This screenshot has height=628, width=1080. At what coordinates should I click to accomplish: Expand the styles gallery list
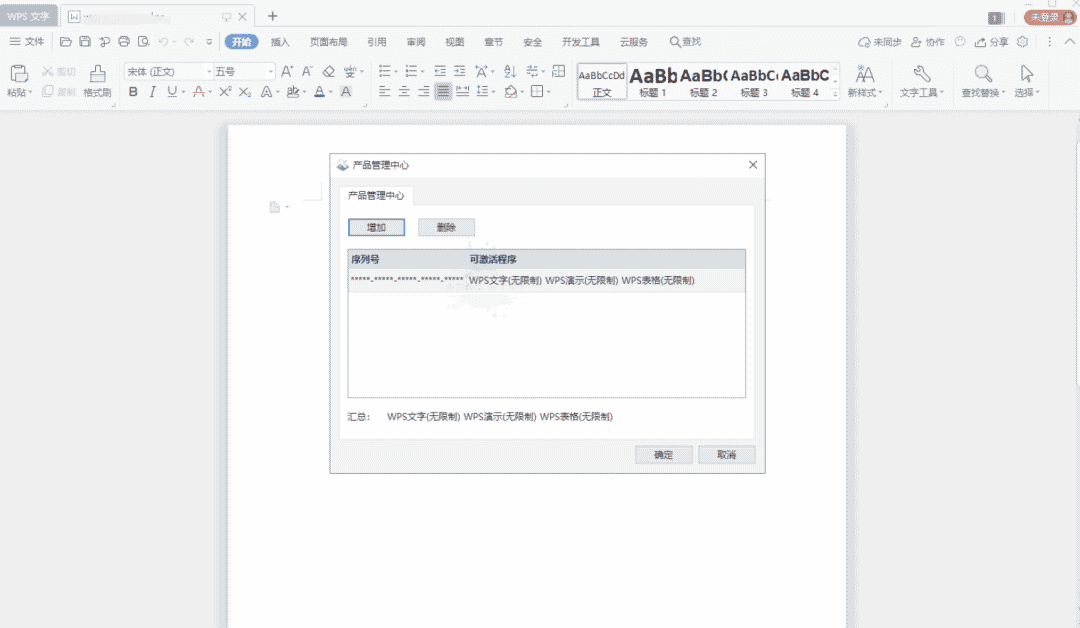[x=835, y=94]
